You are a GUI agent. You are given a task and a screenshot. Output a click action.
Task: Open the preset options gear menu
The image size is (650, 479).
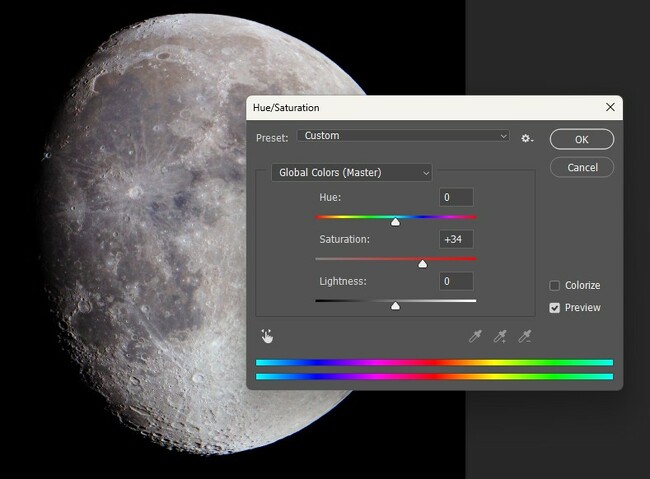pos(527,137)
